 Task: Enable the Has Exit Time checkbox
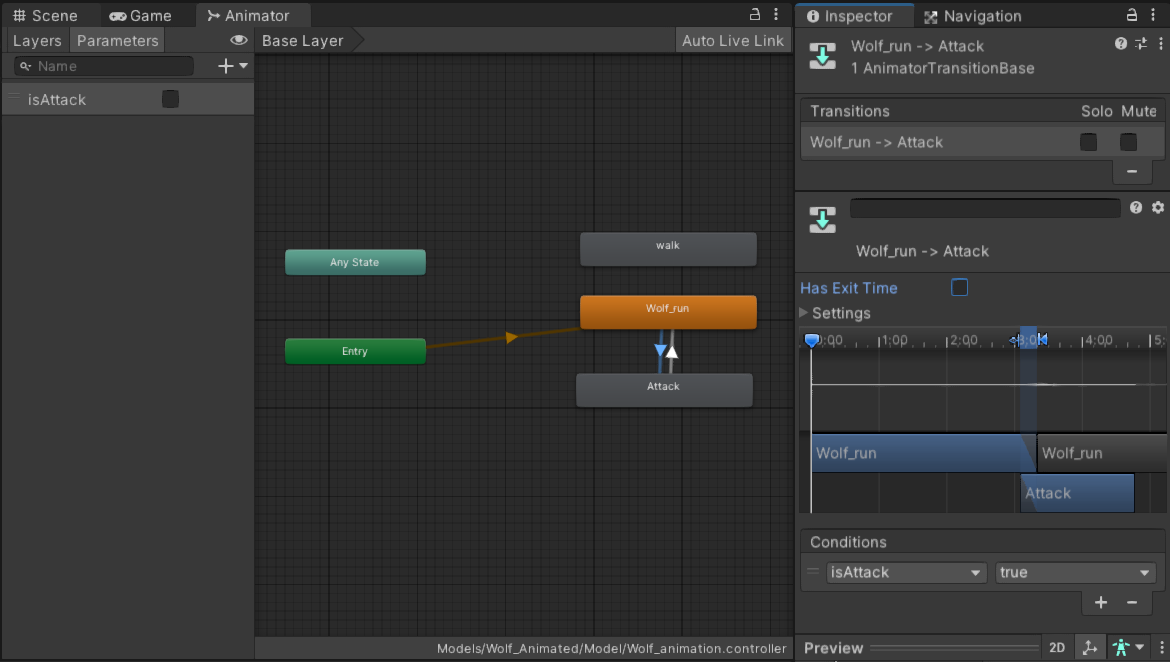point(960,287)
